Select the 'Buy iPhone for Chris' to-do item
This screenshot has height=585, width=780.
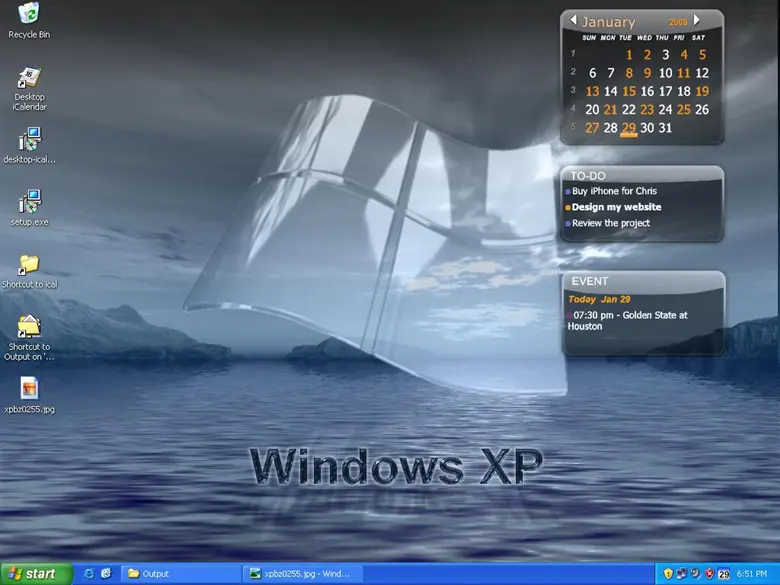[614, 191]
